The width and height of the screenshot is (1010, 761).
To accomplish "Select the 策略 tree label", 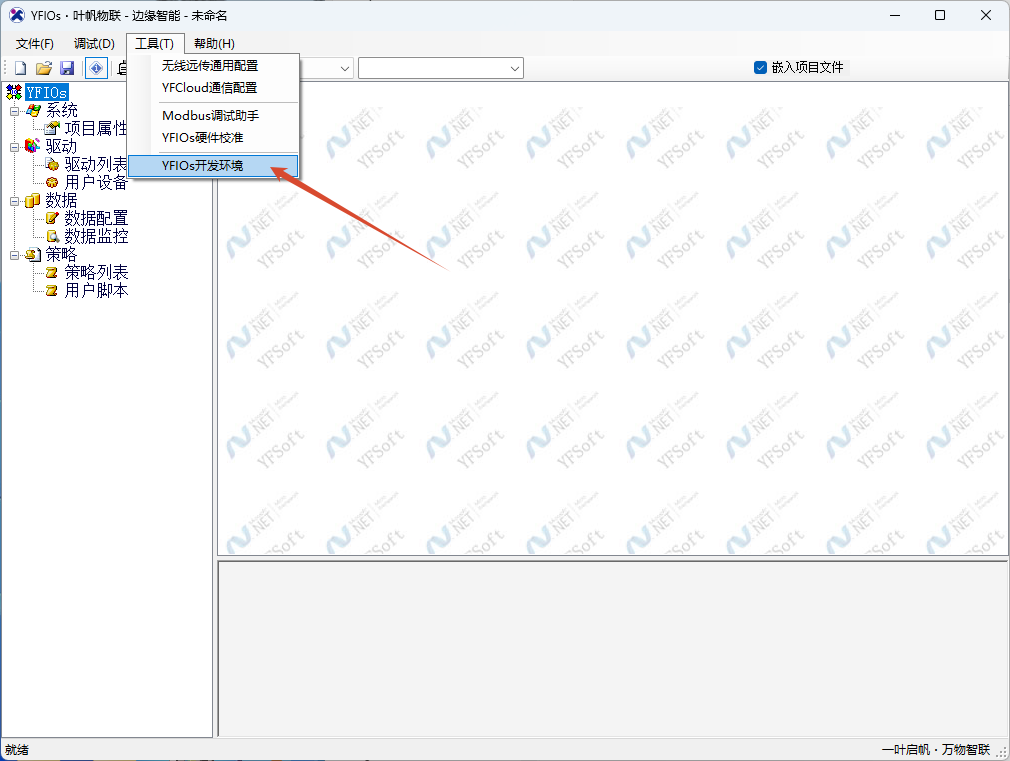I will tap(61, 255).
